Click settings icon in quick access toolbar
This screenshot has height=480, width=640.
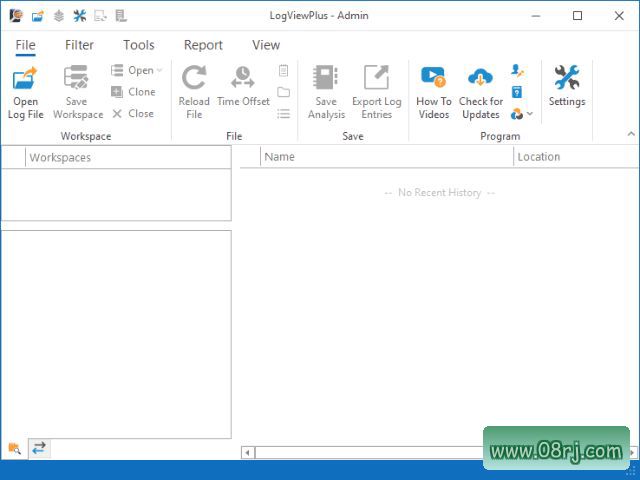(79, 16)
